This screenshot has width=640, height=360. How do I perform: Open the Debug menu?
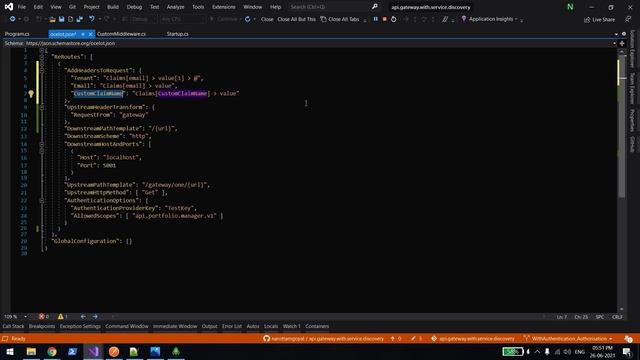pyautogui.click(x=134, y=7)
